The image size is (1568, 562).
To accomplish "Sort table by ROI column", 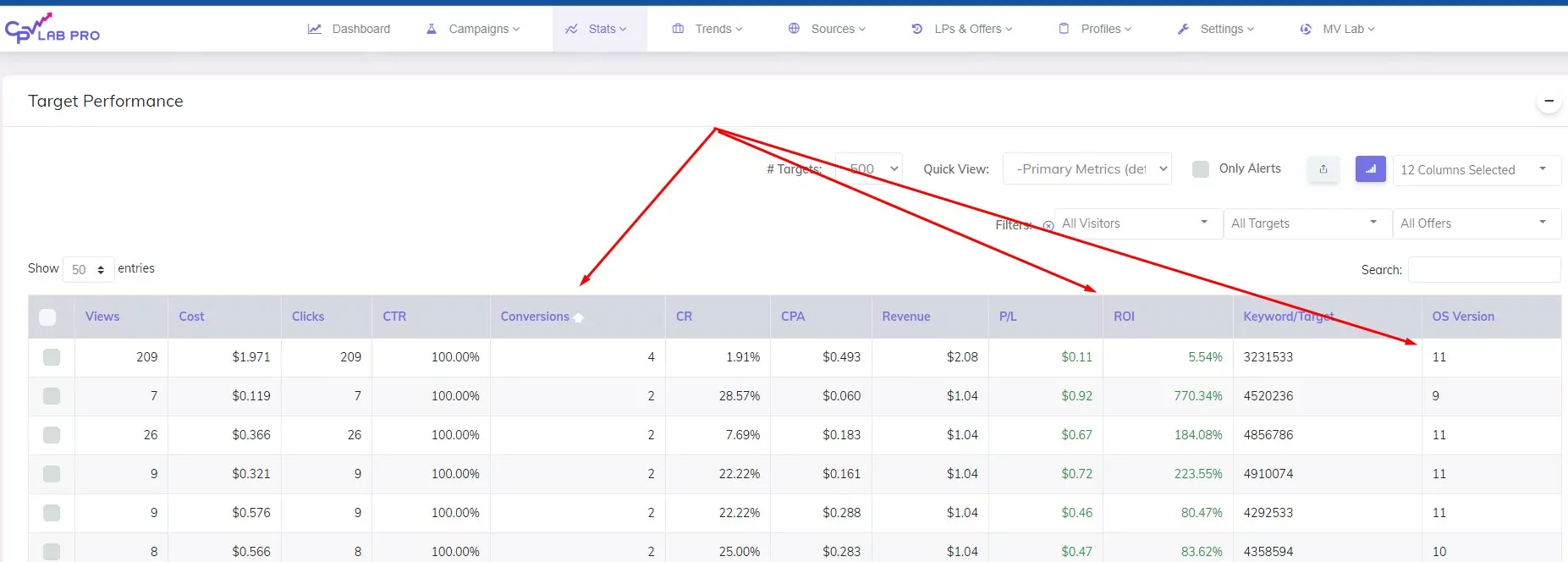I will [1124, 317].
